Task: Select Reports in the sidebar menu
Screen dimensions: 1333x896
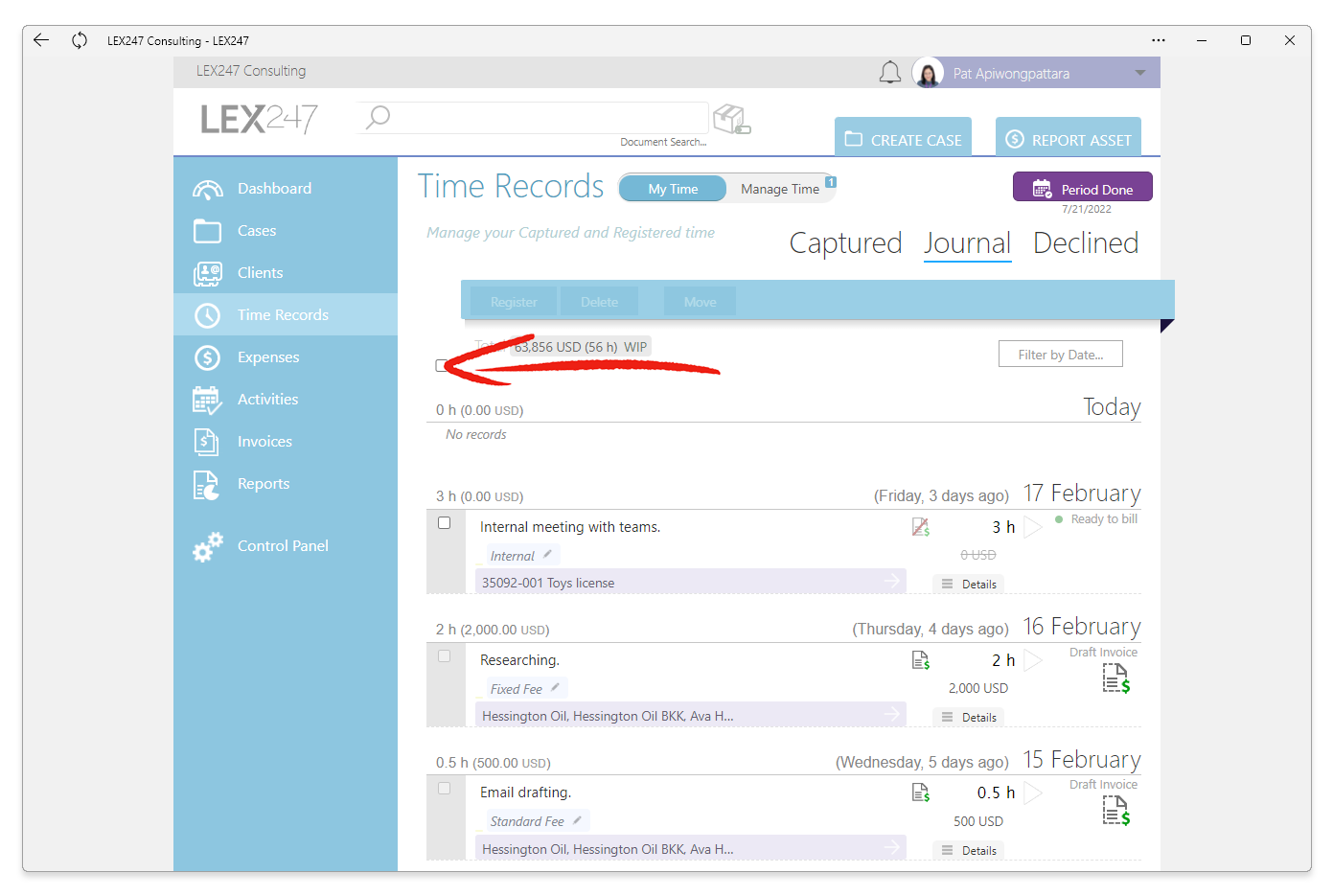Action: click(x=286, y=484)
